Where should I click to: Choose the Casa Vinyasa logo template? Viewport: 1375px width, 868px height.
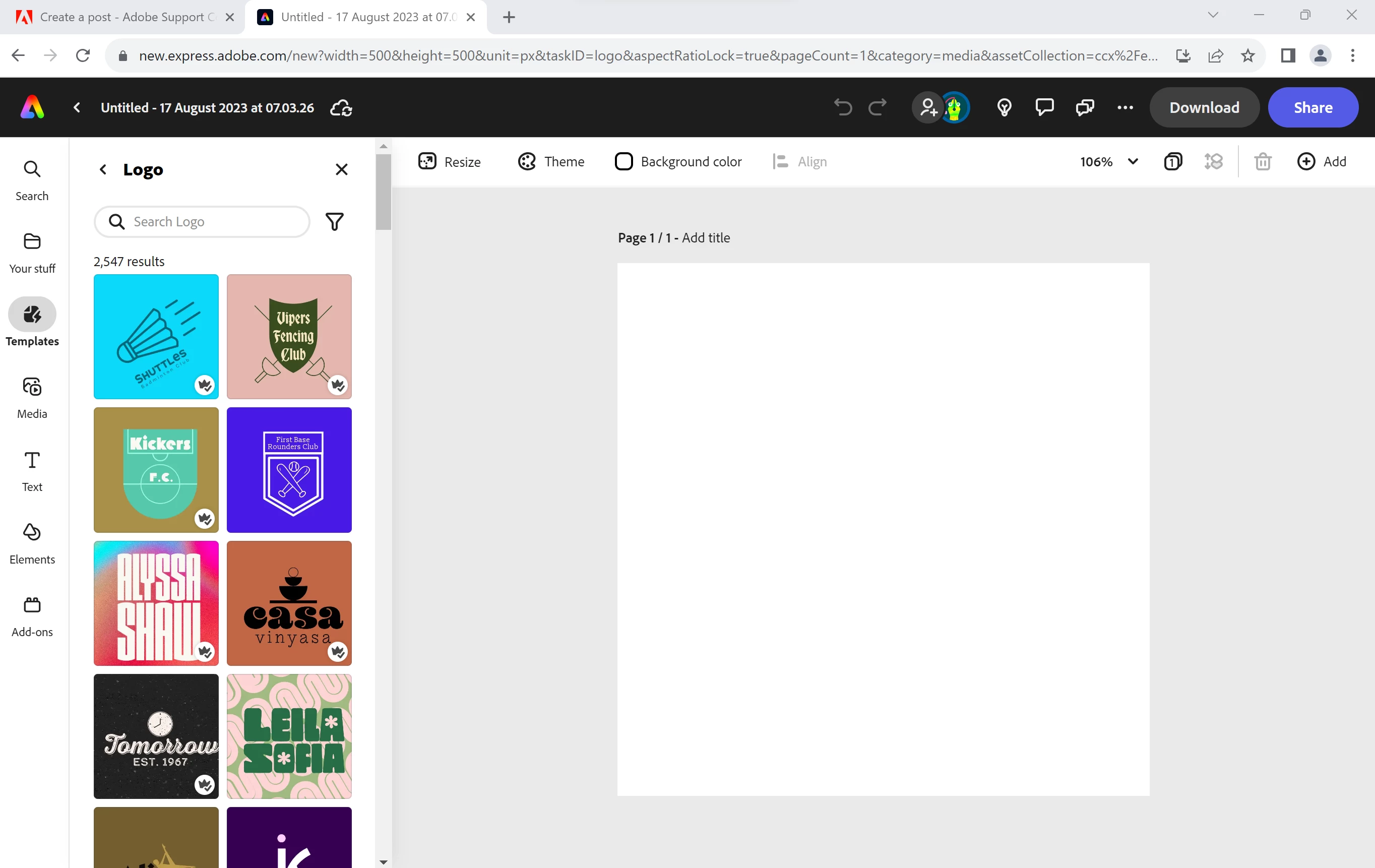[x=289, y=603]
